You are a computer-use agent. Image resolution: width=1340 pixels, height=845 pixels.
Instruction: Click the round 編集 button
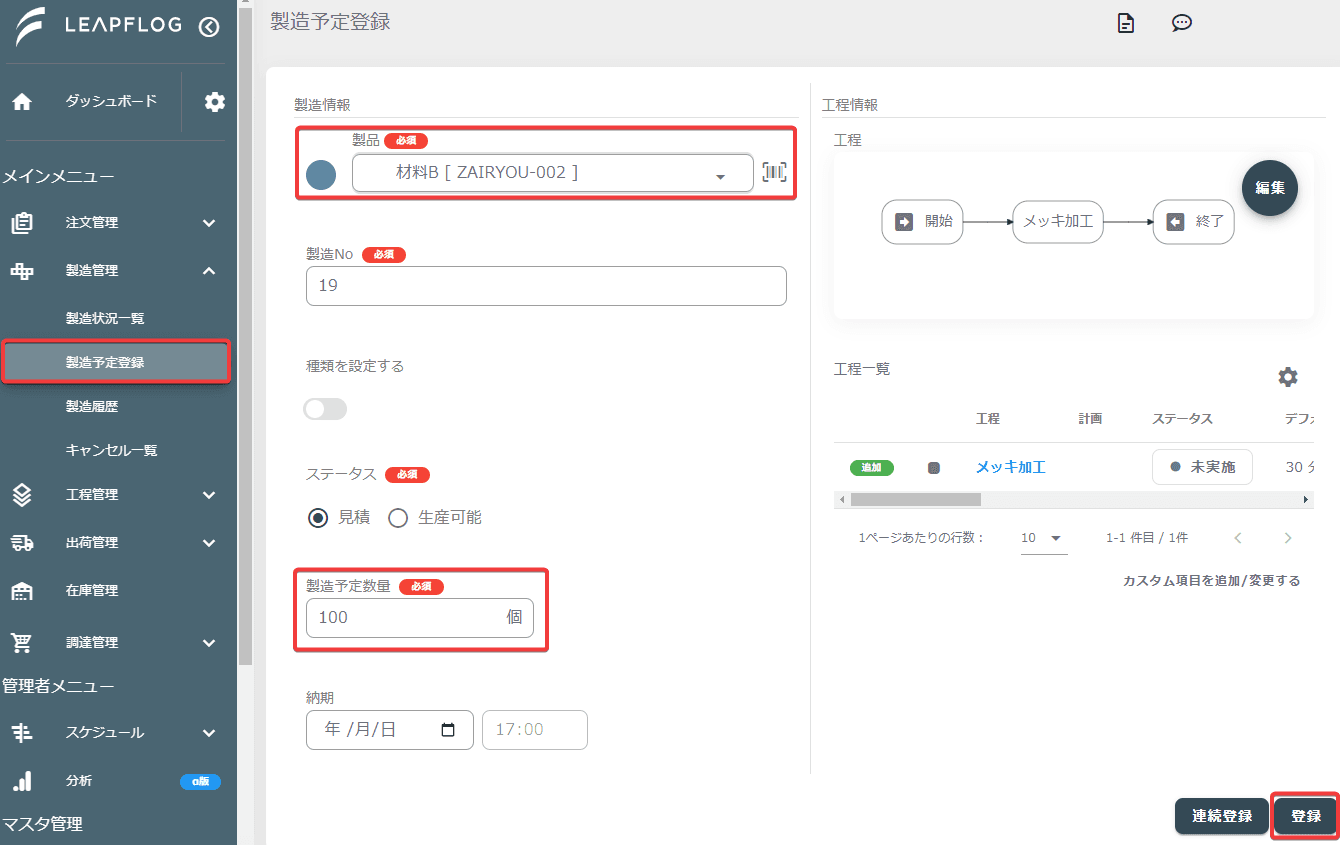pyautogui.click(x=1270, y=188)
